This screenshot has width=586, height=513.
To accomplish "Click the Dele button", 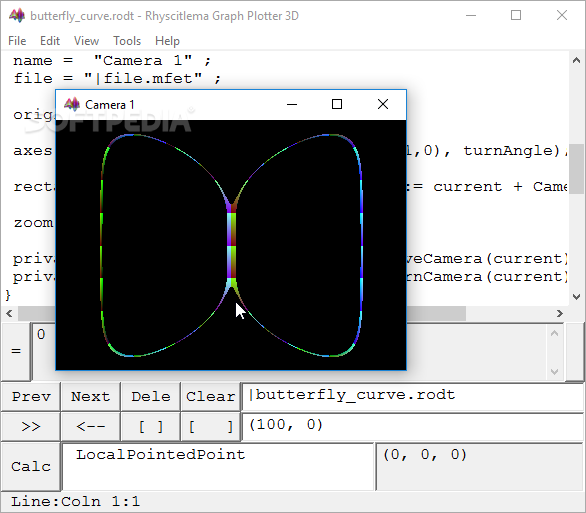I will click(x=151, y=396).
